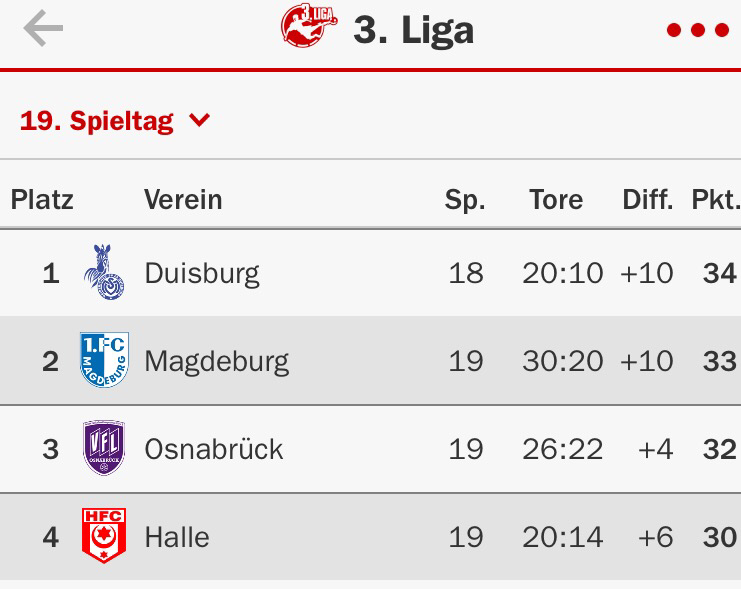Click the Platz column header
741x589 pixels.
pos(42,199)
